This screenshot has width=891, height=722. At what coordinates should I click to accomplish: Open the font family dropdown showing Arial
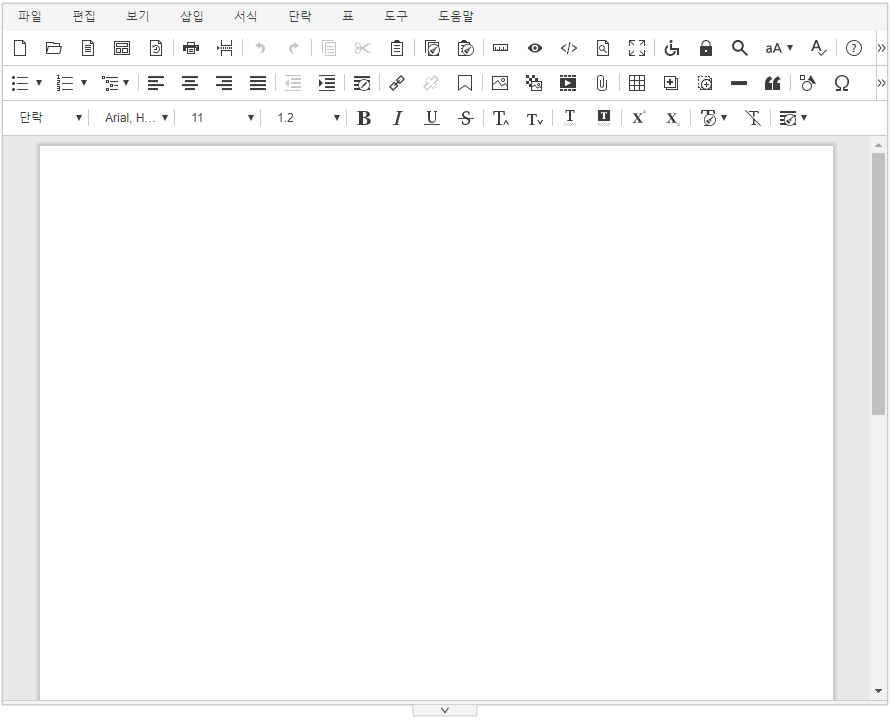coord(136,118)
